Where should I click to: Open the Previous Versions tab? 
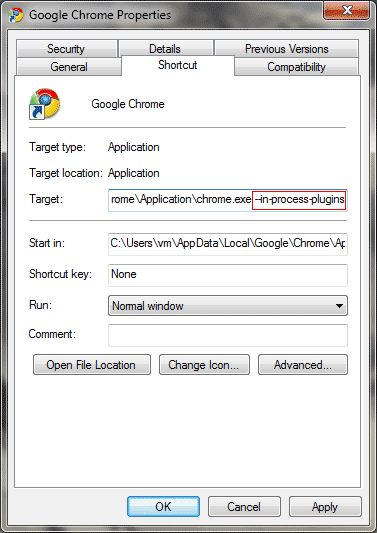tap(286, 49)
